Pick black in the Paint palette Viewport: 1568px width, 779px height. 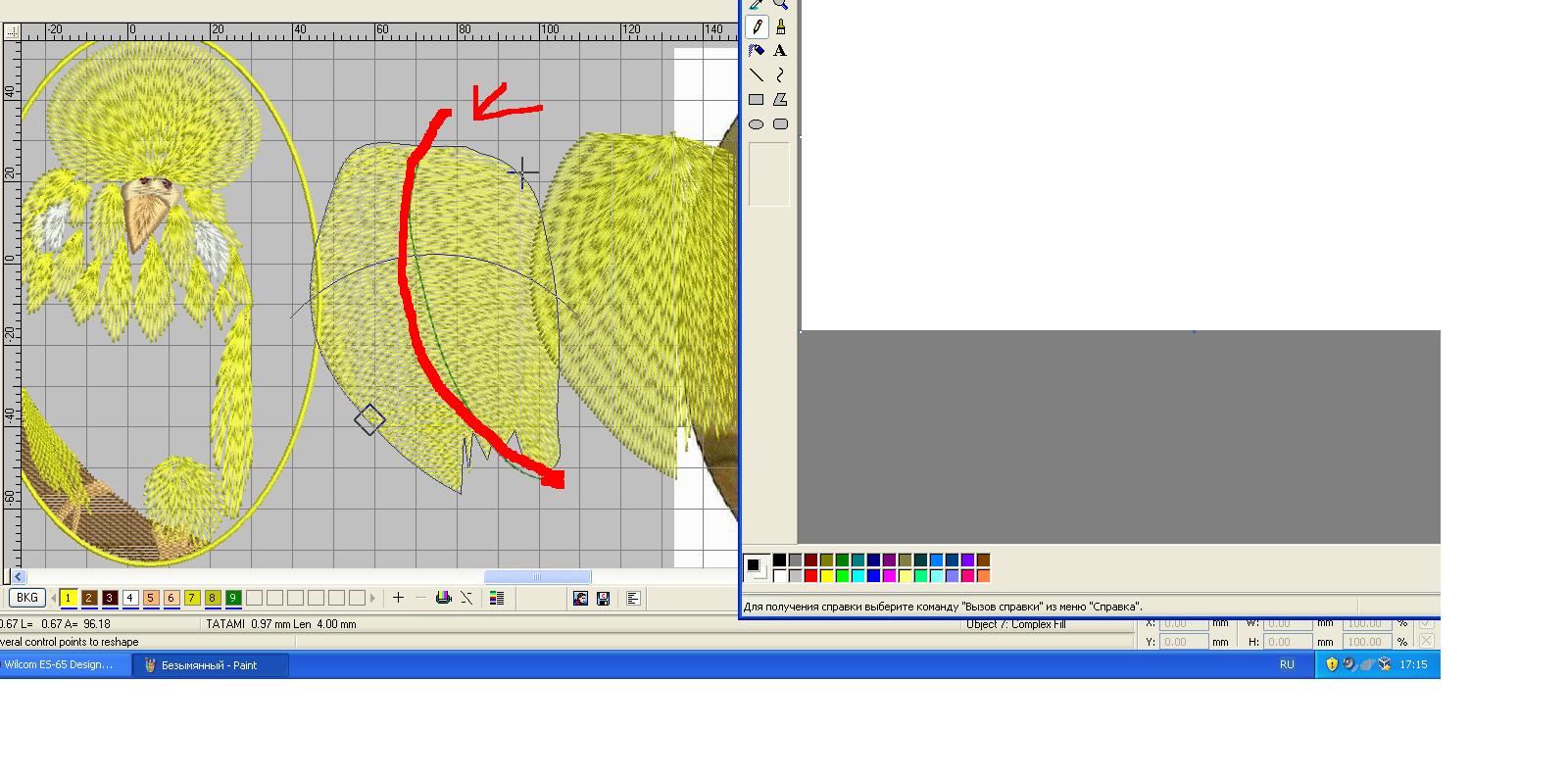coord(779,560)
